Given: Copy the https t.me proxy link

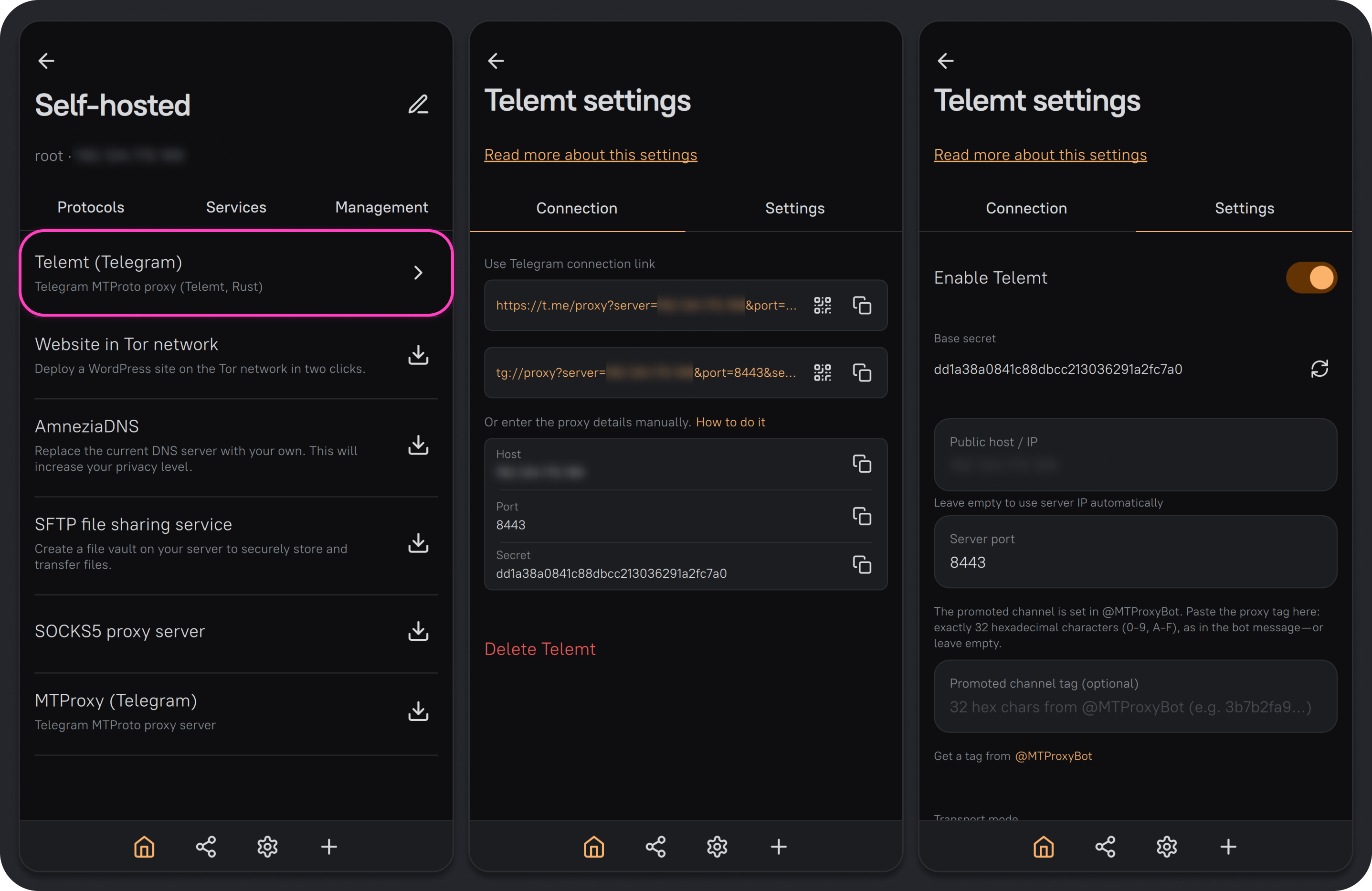Looking at the screenshot, I should click(862, 306).
